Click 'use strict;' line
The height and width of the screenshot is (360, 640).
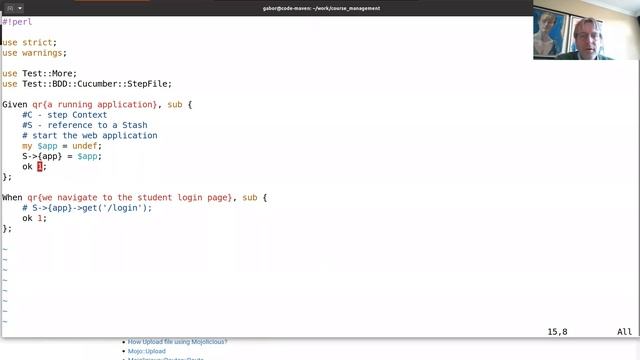(30, 42)
